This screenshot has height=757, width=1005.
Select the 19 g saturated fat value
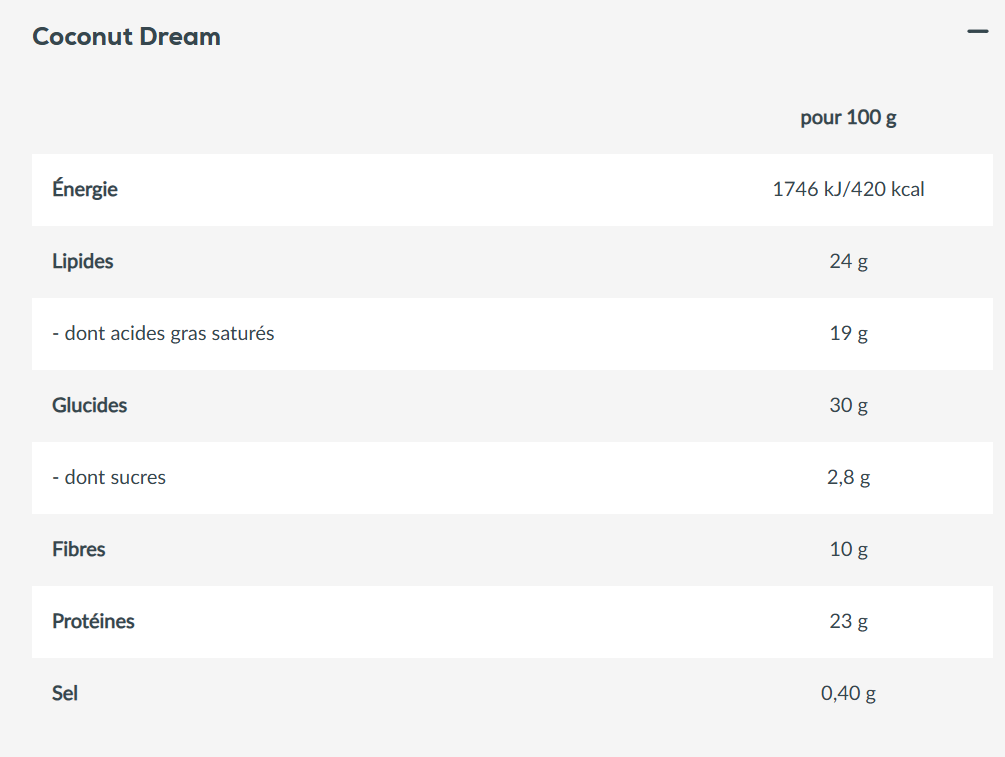tap(848, 333)
